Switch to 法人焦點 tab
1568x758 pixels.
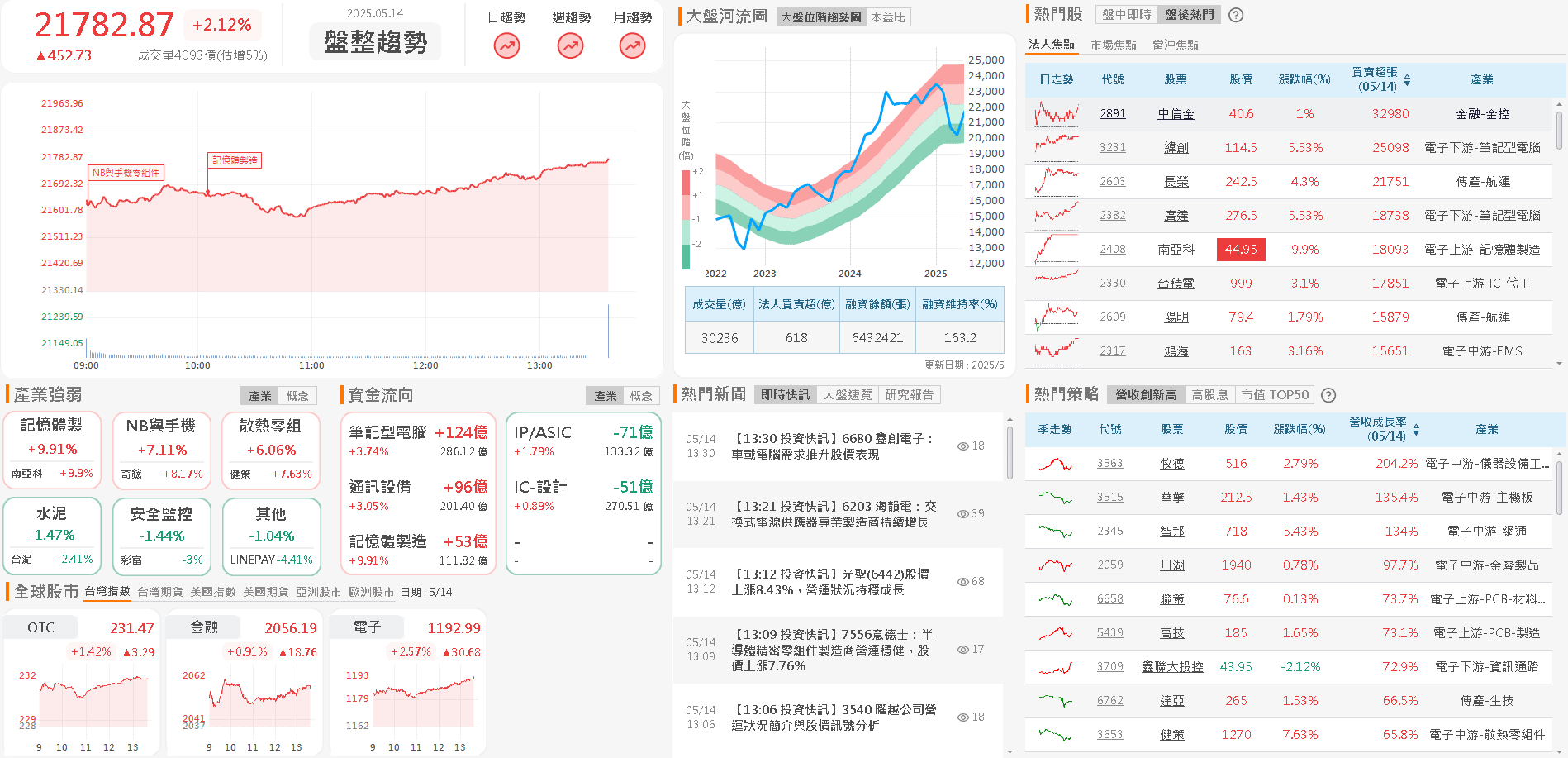[x=1052, y=45]
